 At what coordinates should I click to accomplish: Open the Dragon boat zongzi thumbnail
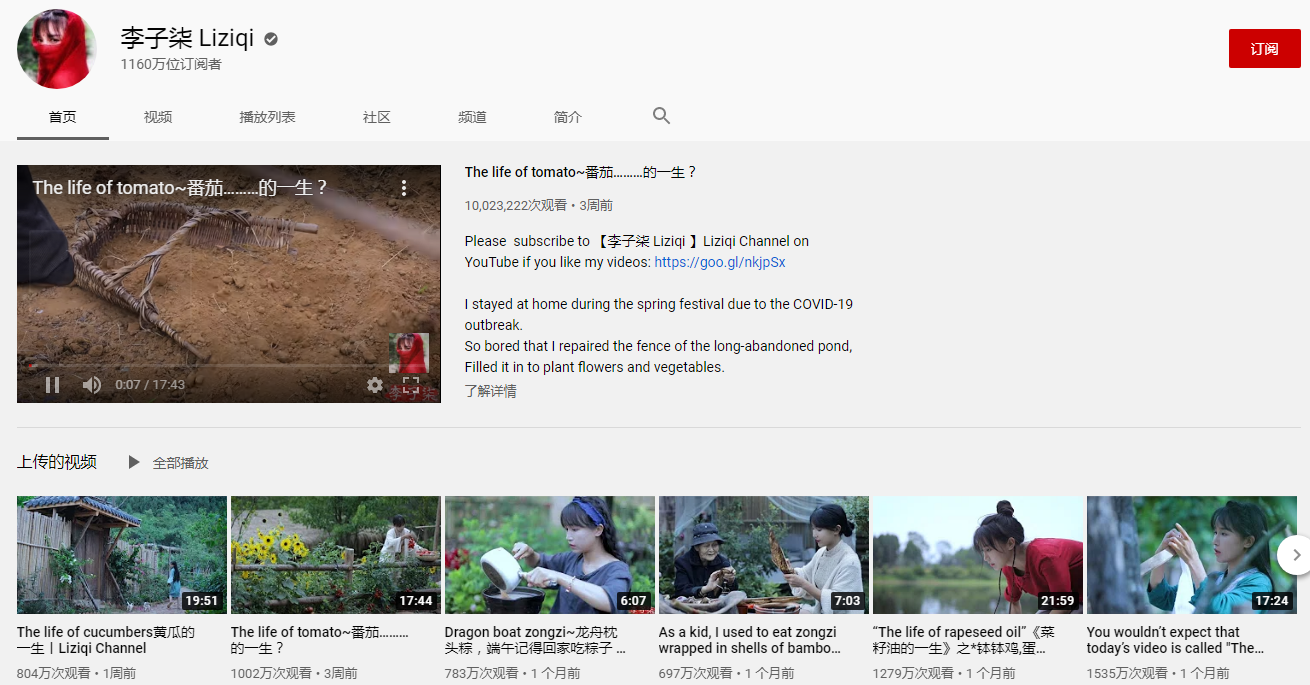550,555
